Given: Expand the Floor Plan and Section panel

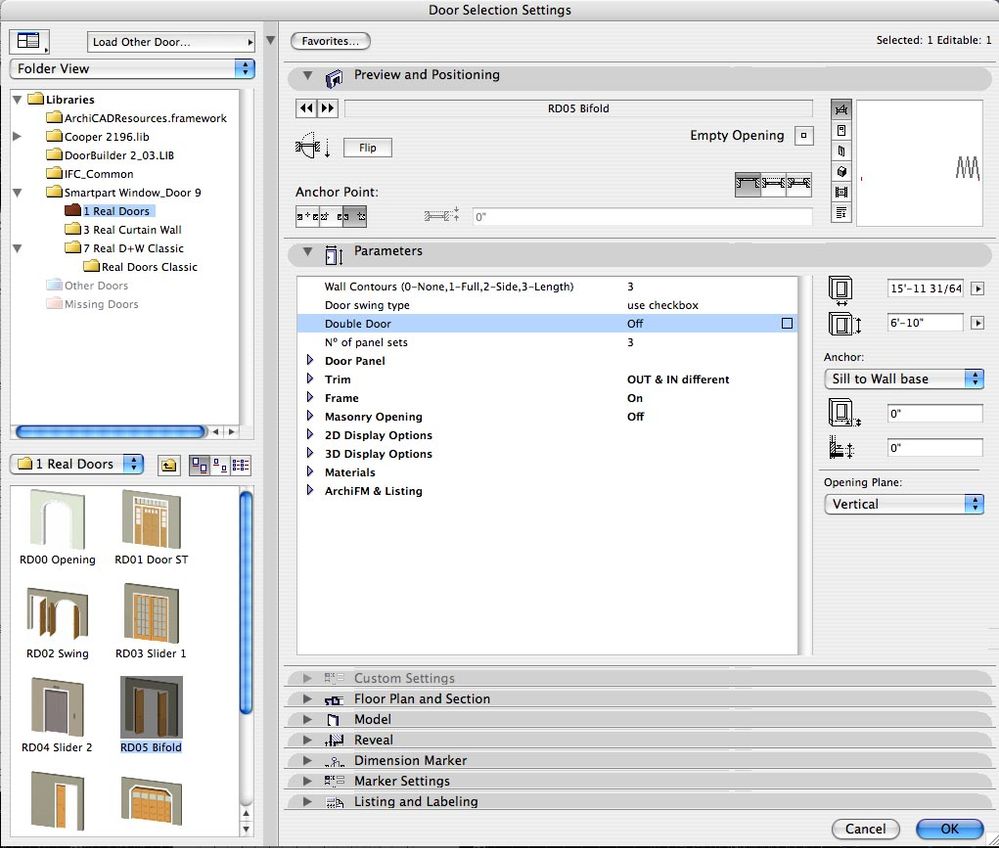Looking at the screenshot, I should [x=308, y=699].
